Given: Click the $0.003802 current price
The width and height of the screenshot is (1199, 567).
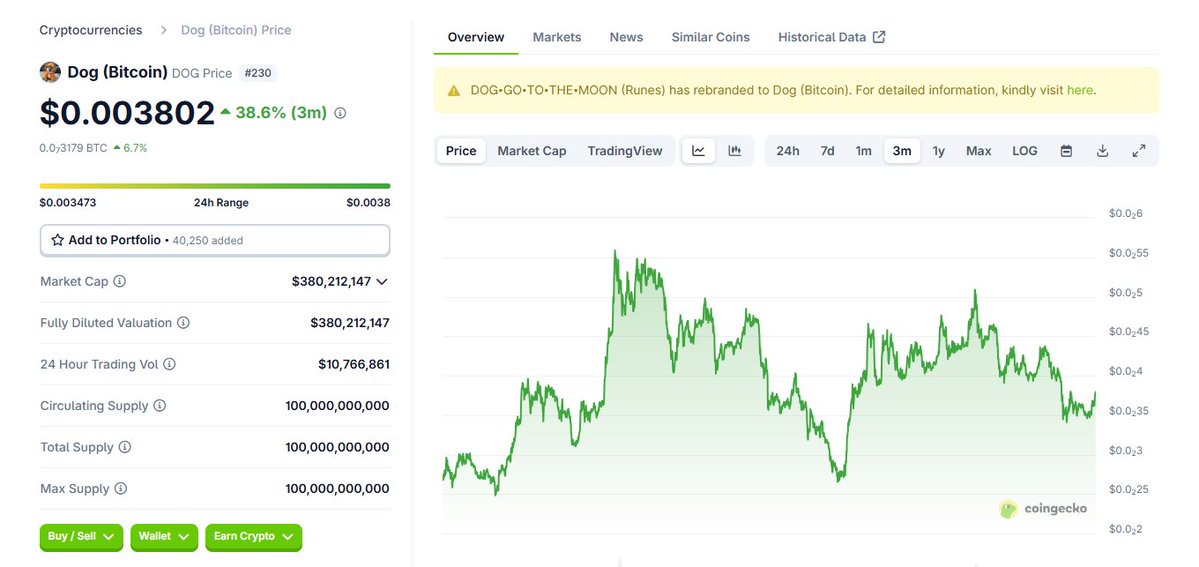Looking at the screenshot, I should coord(127,113).
